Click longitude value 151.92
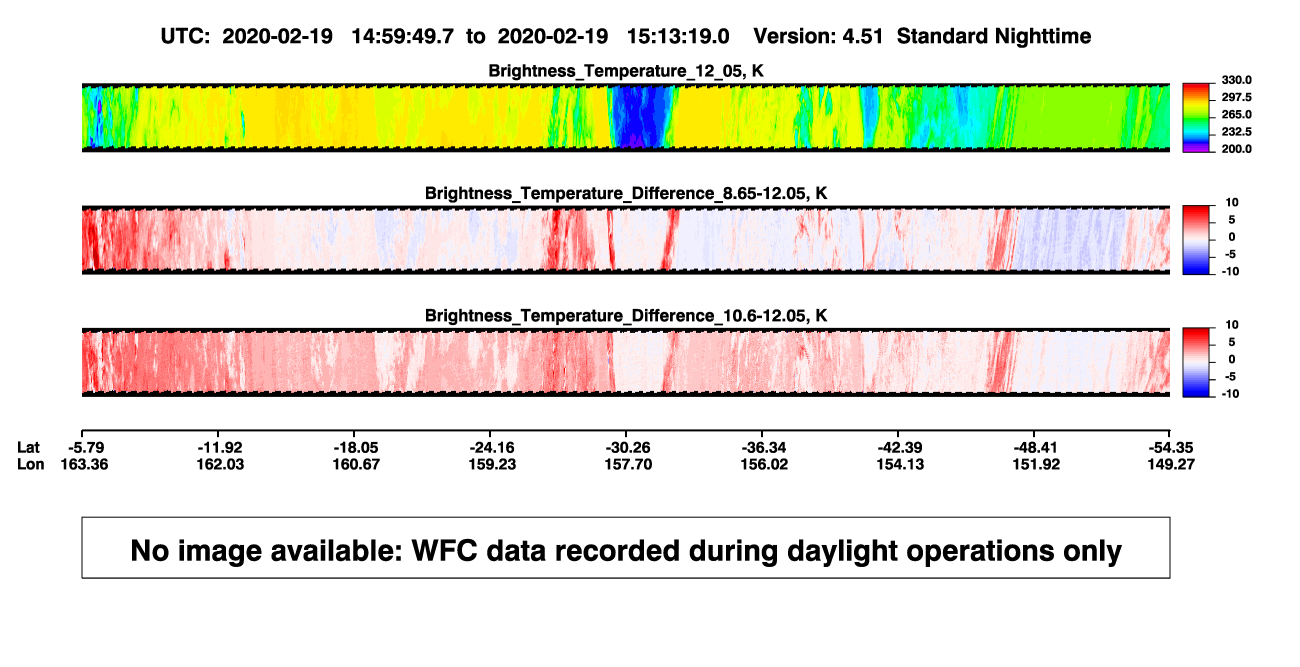 [1036, 463]
